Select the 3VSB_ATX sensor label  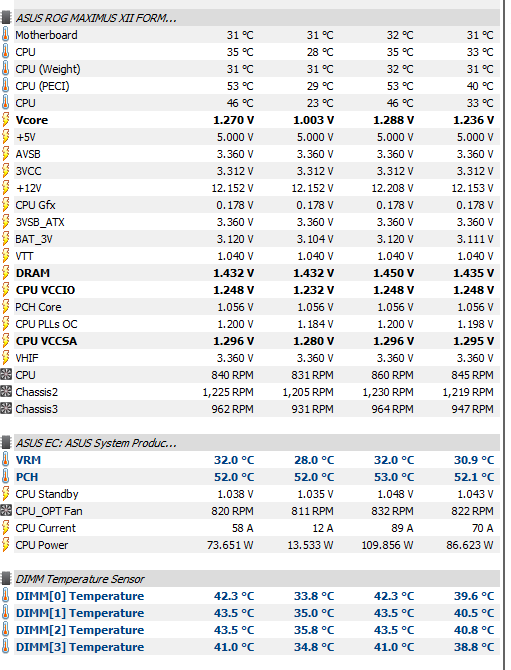point(40,222)
